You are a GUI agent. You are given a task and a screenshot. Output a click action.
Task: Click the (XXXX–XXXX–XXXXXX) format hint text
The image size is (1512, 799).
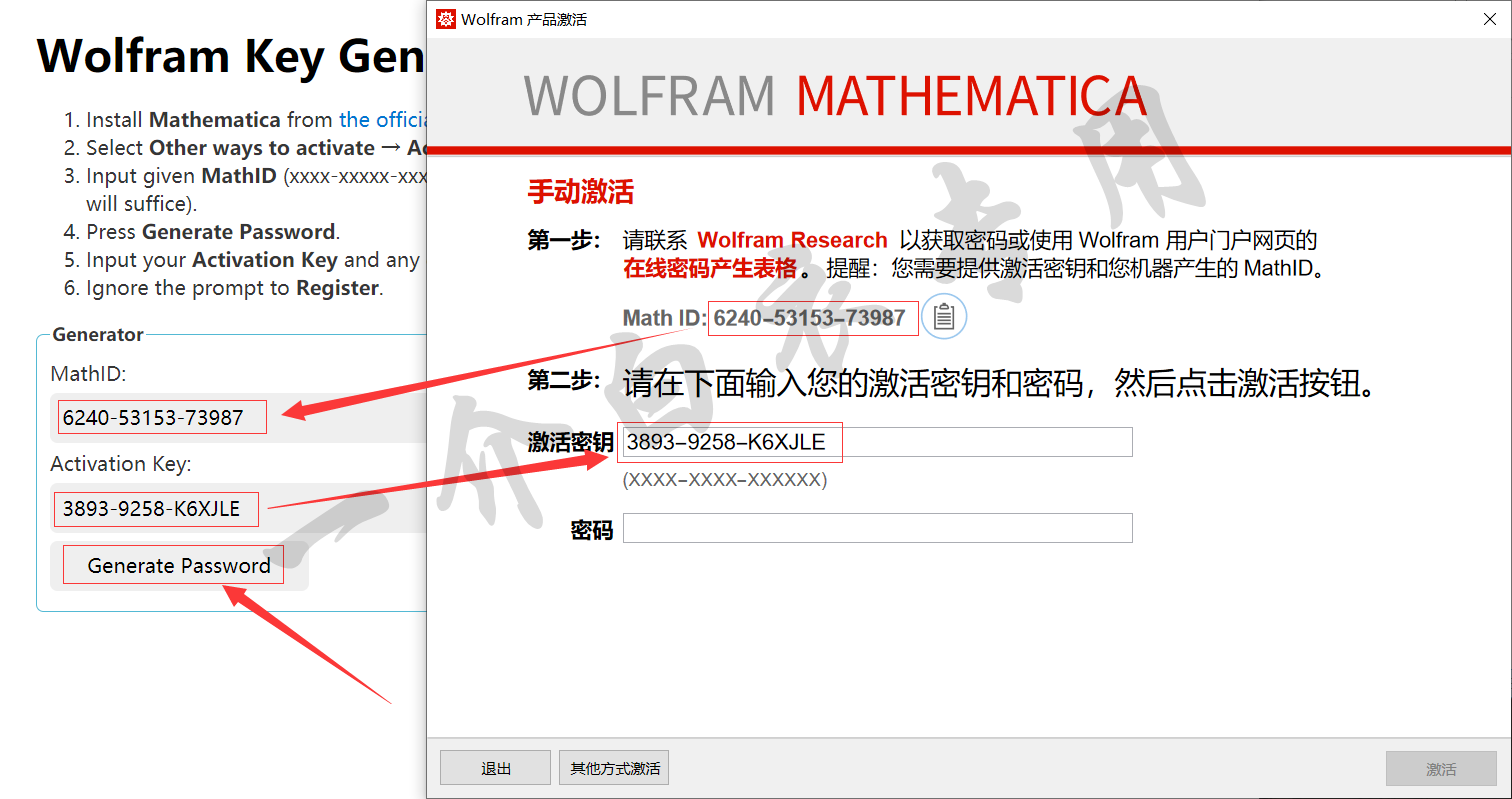click(x=725, y=480)
